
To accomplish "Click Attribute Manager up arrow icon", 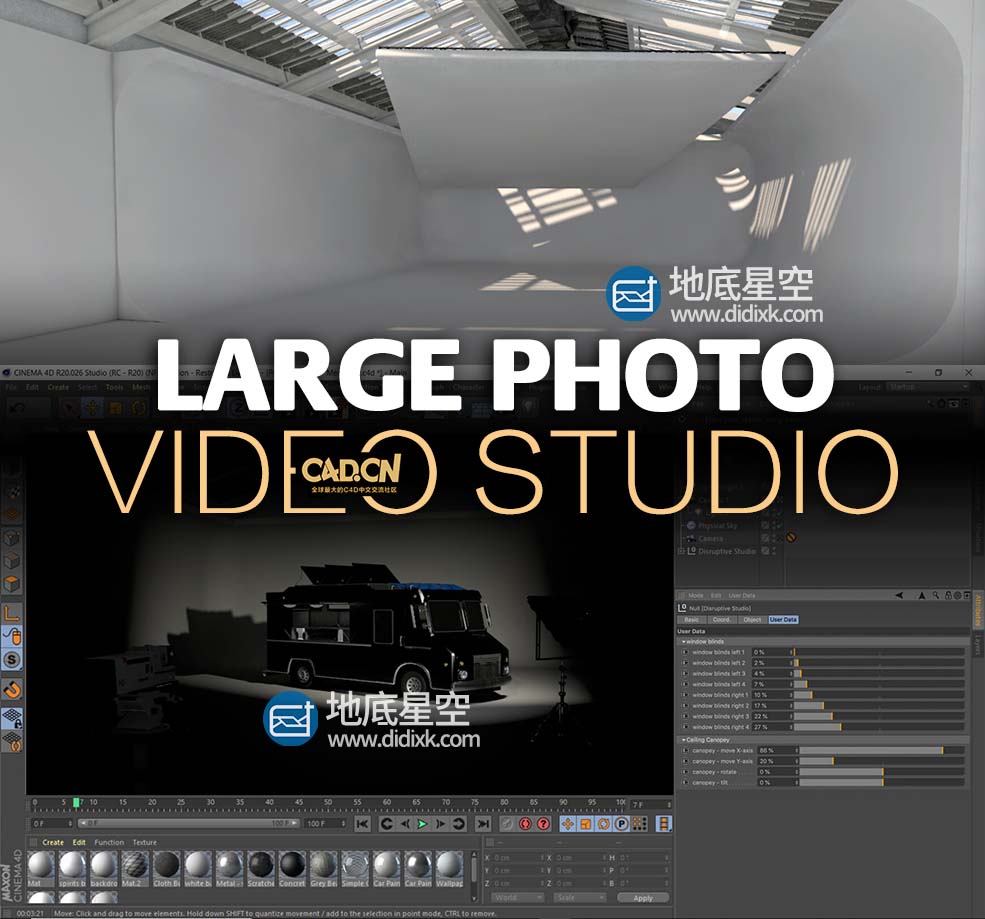I will click(922, 595).
